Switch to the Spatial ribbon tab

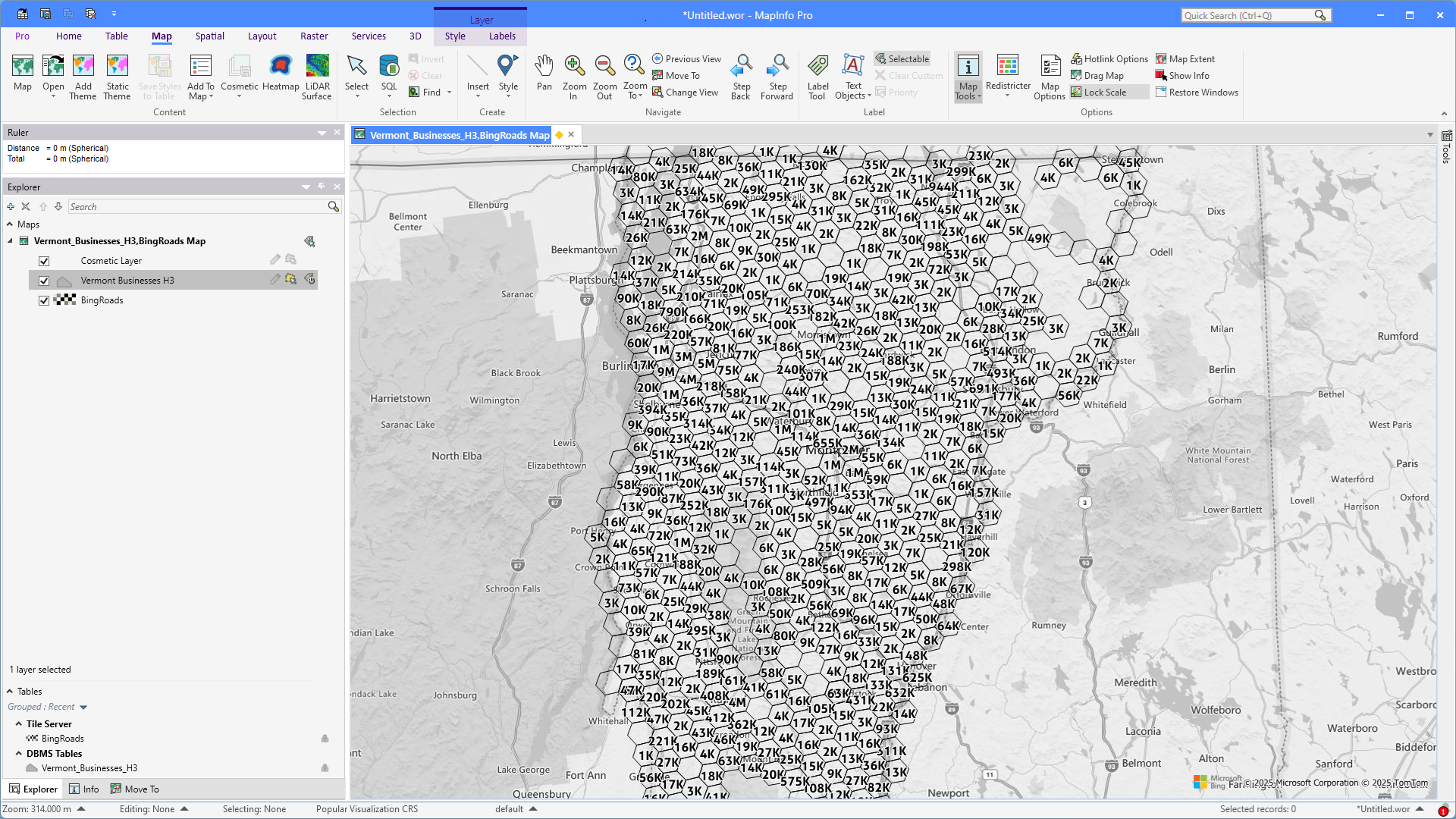tap(209, 36)
